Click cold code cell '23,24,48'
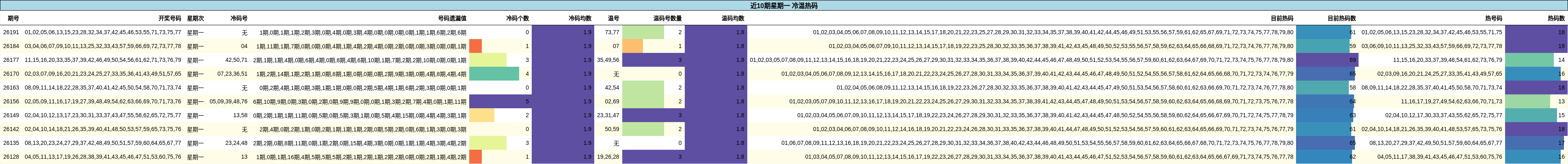 coord(236,143)
